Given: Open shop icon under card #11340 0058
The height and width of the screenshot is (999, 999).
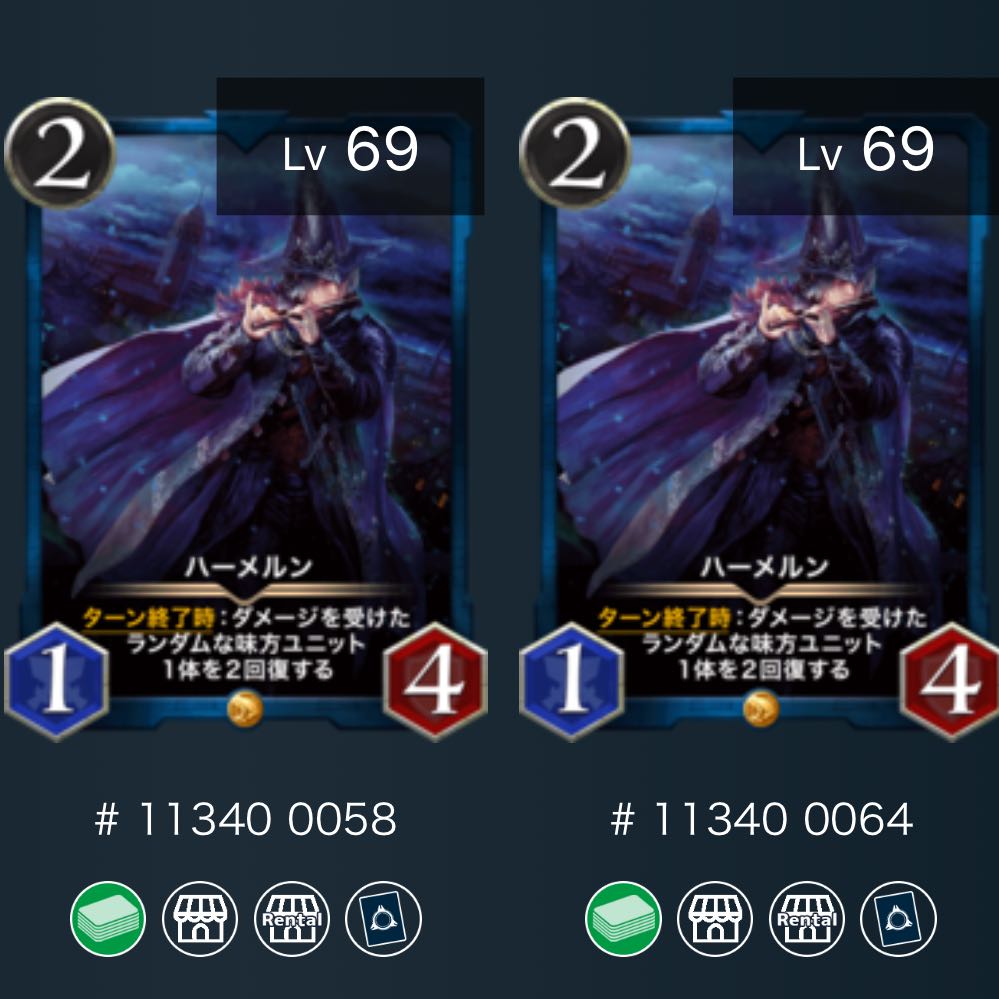Looking at the screenshot, I should (199, 919).
